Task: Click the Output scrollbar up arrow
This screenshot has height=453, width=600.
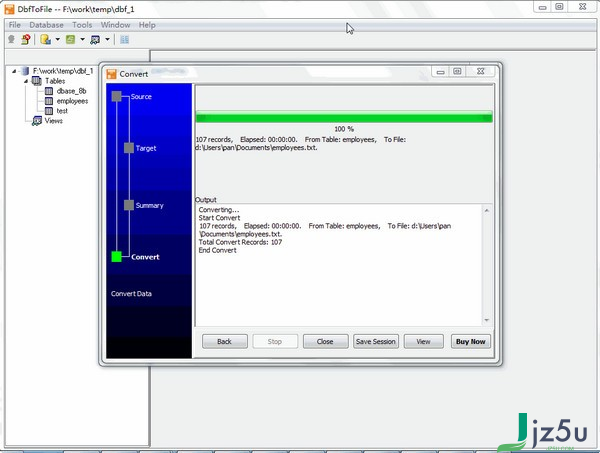Action: 487,210
